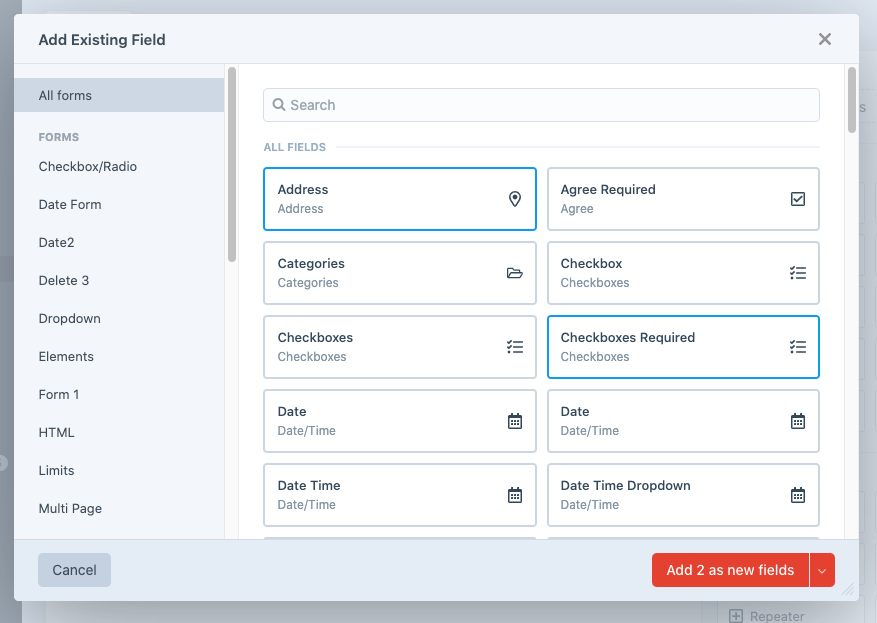877x623 pixels.
Task: Click calendar icon on Date Time Dropdown card
Action: click(x=798, y=495)
